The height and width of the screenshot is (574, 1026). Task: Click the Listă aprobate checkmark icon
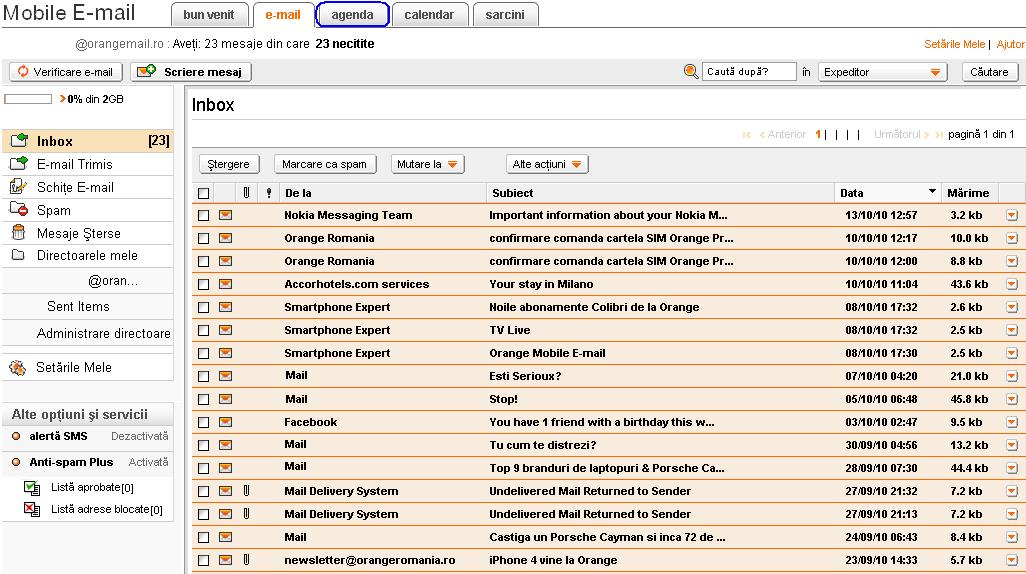[x=31, y=487]
